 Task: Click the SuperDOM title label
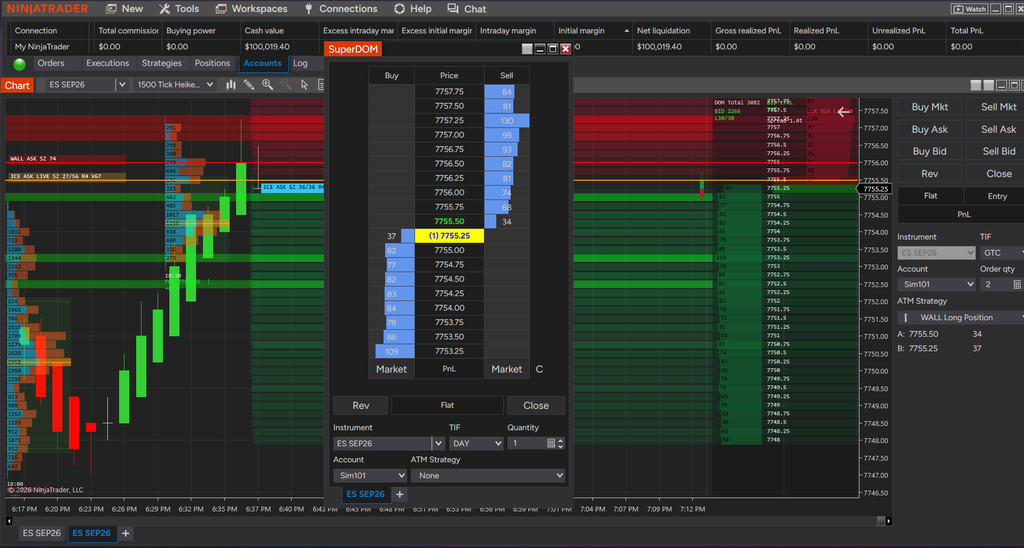(x=353, y=49)
